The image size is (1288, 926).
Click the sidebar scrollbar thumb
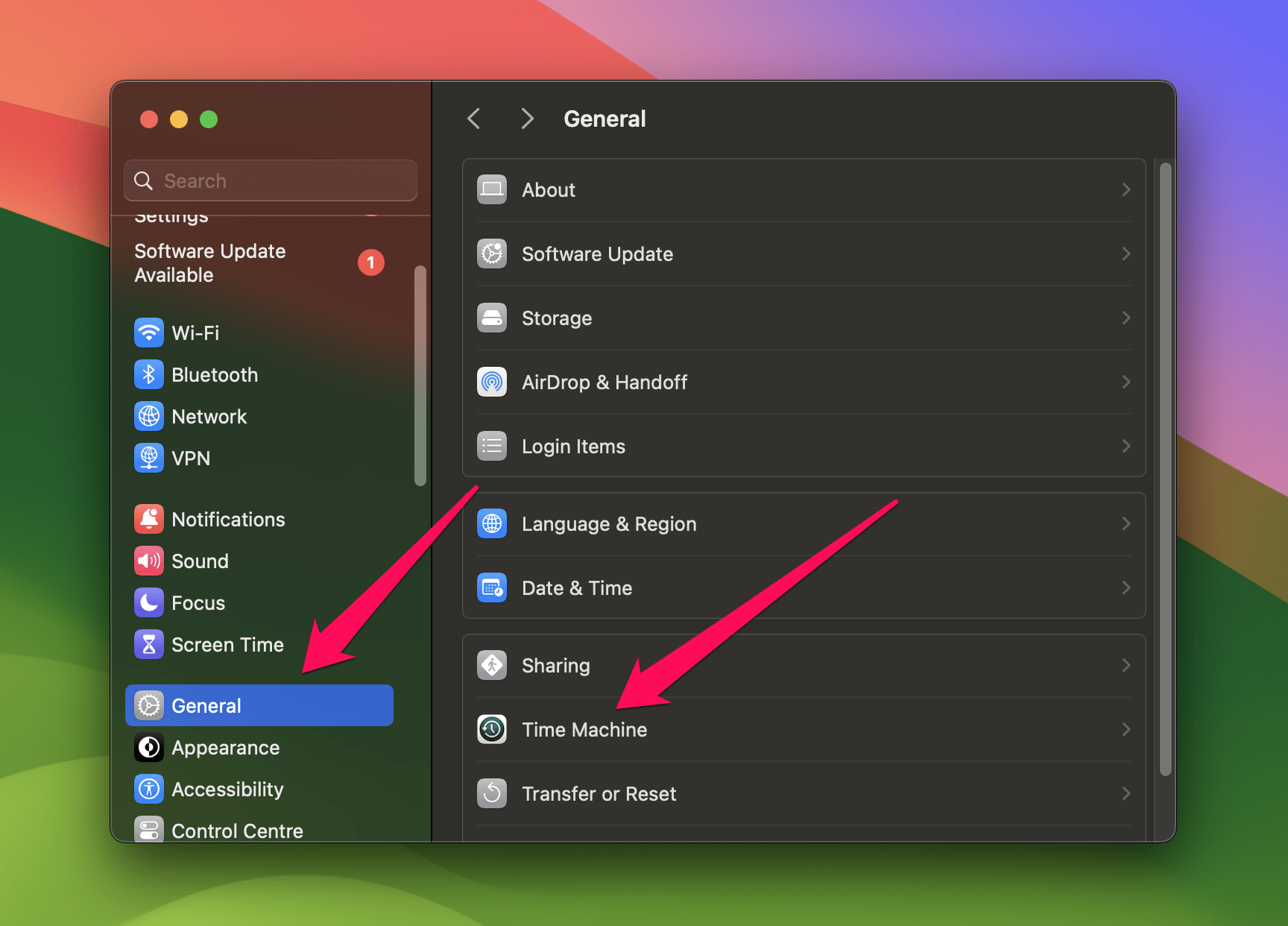pyautogui.click(x=420, y=376)
